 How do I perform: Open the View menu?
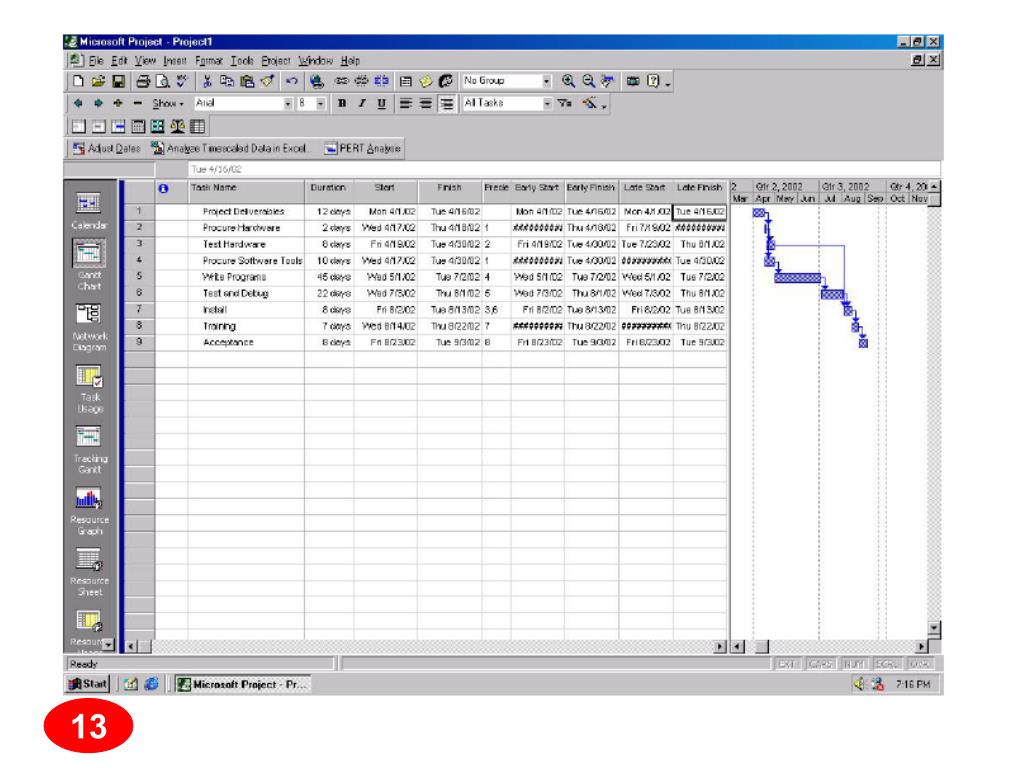click(x=146, y=61)
